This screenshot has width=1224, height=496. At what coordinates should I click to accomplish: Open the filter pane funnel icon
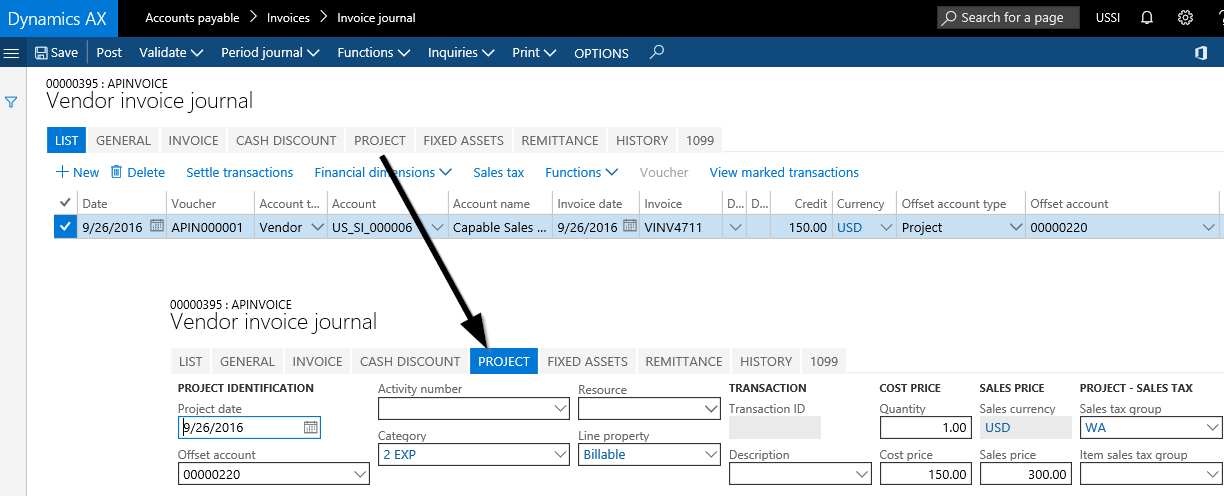12,101
